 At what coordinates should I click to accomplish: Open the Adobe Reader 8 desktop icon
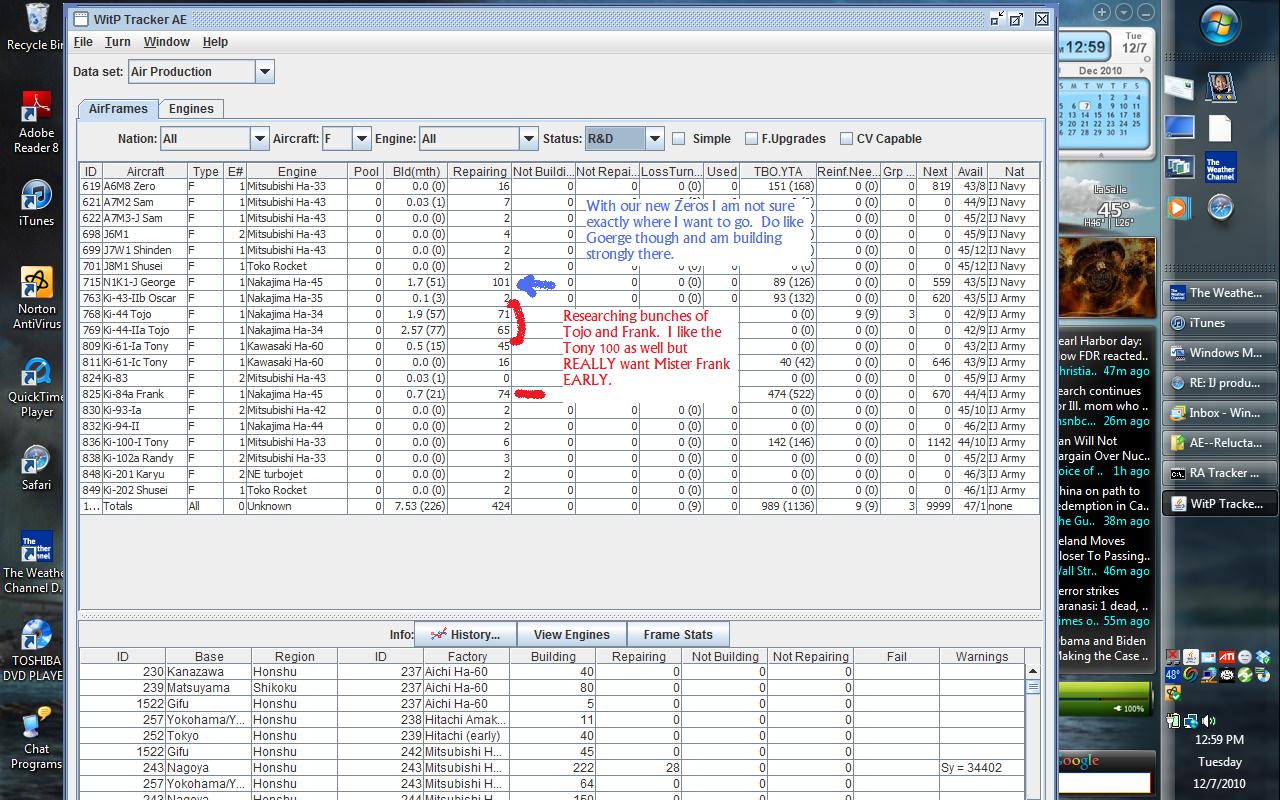36,108
